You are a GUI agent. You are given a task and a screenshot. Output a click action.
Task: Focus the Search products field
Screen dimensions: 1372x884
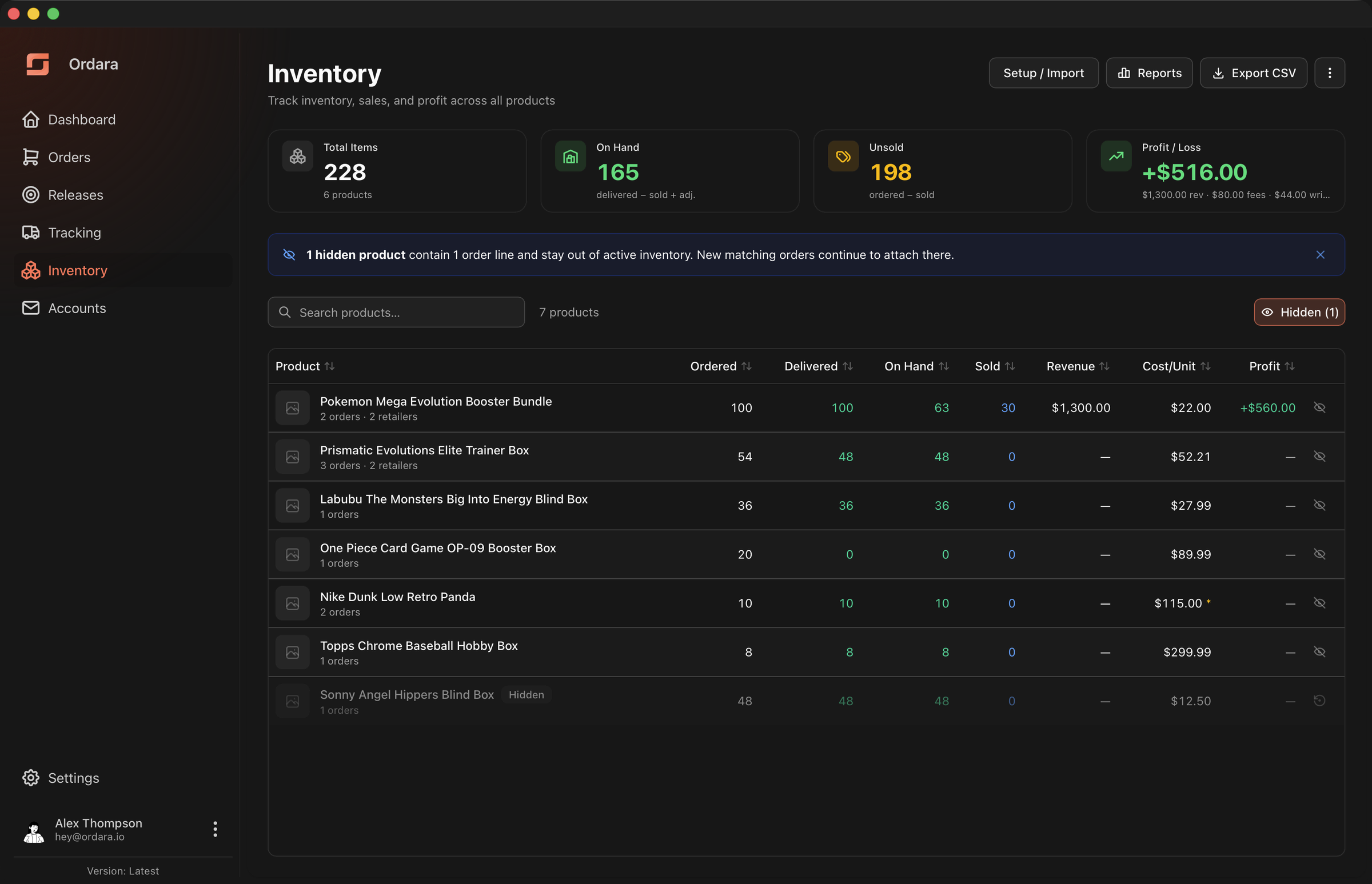[x=396, y=311]
